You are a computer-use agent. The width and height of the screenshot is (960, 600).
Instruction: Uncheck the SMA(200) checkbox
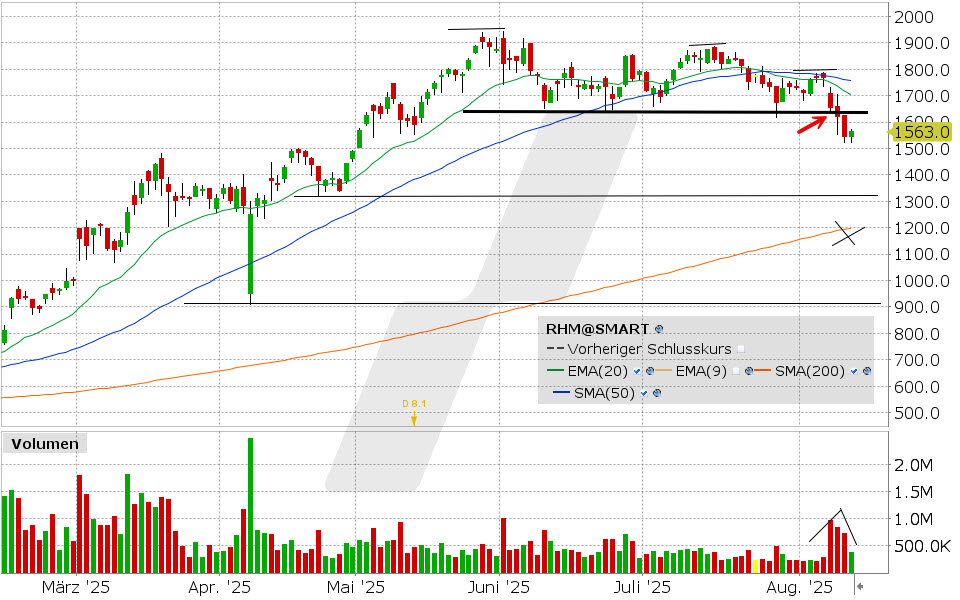click(x=854, y=371)
